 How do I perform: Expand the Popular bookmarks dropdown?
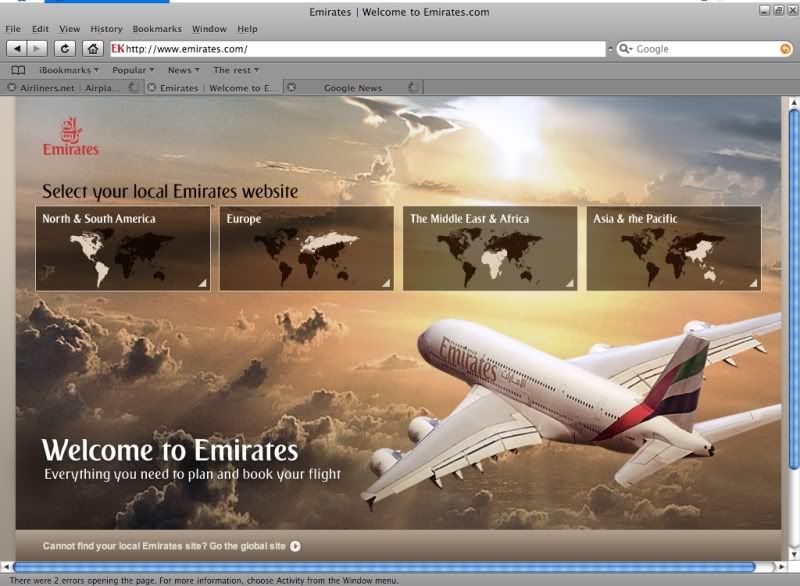(x=152, y=70)
